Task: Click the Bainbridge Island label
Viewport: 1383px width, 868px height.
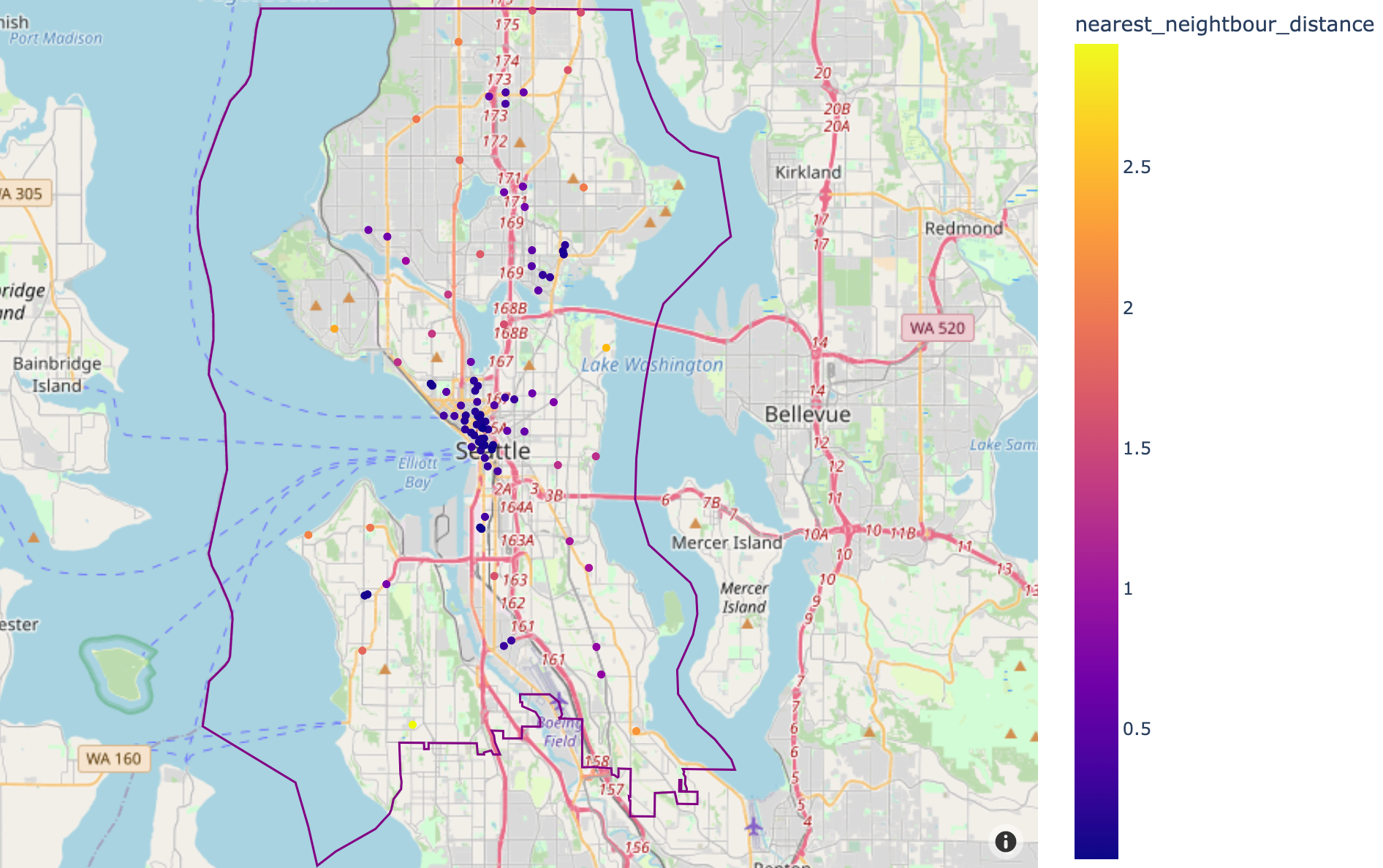Action: pos(57,374)
